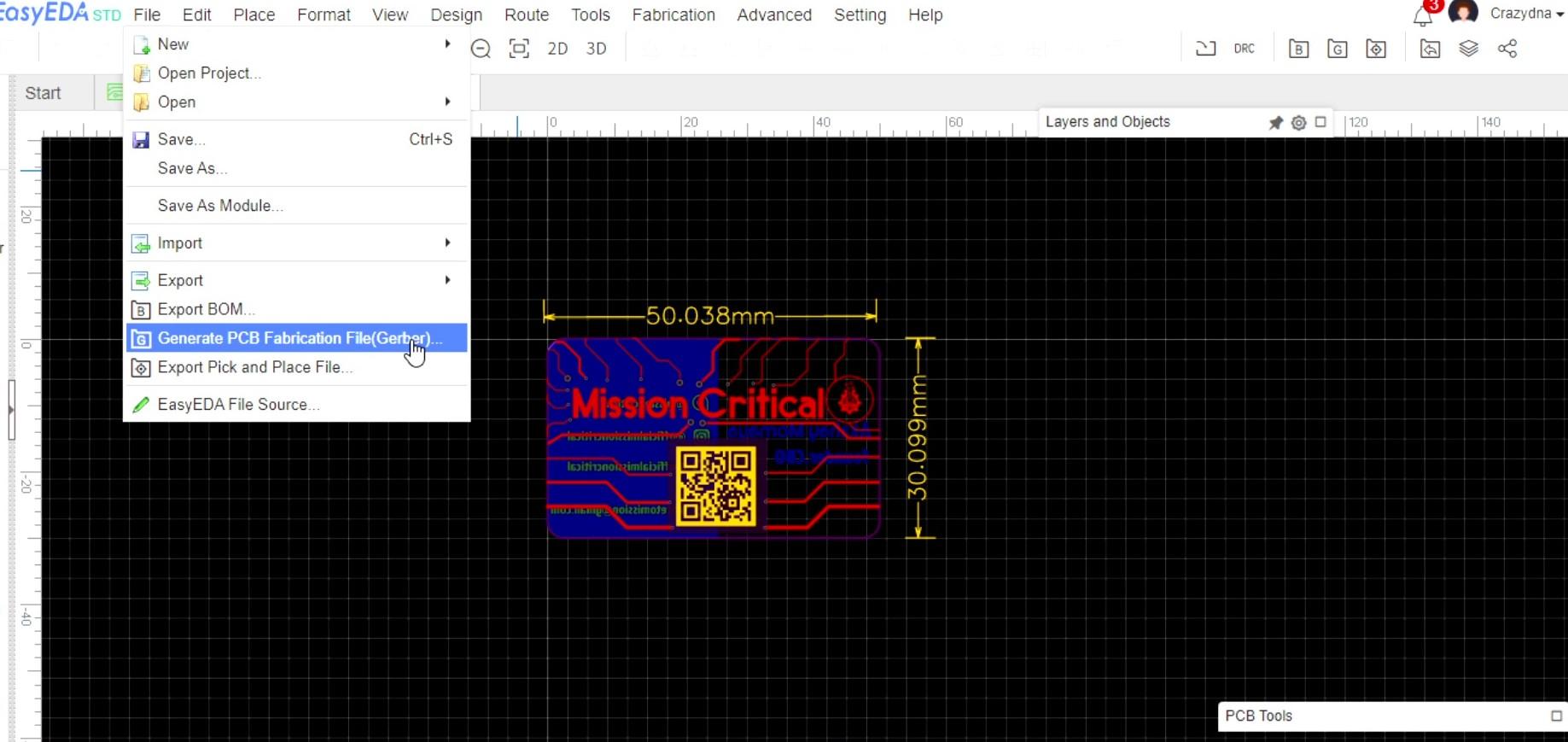Expand the New submenu arrow
This screenshot has width=1568, height=742.
[447, 44]
